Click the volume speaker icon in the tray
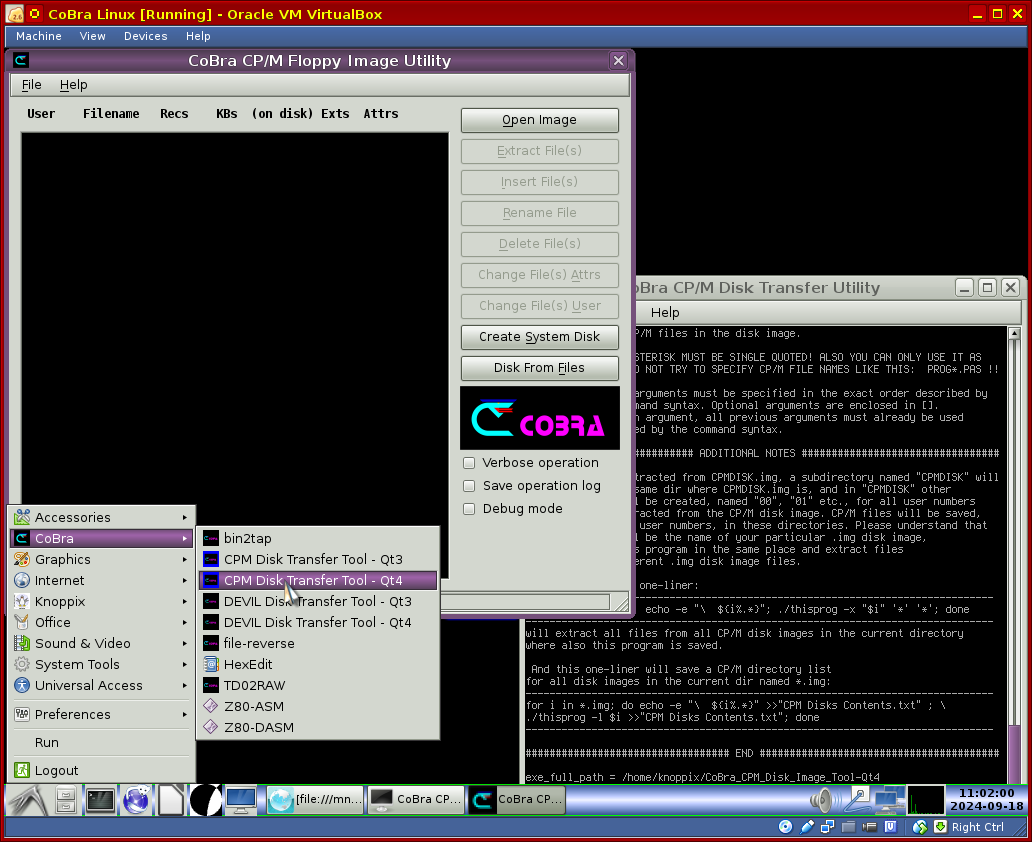 tap(822, 800)
